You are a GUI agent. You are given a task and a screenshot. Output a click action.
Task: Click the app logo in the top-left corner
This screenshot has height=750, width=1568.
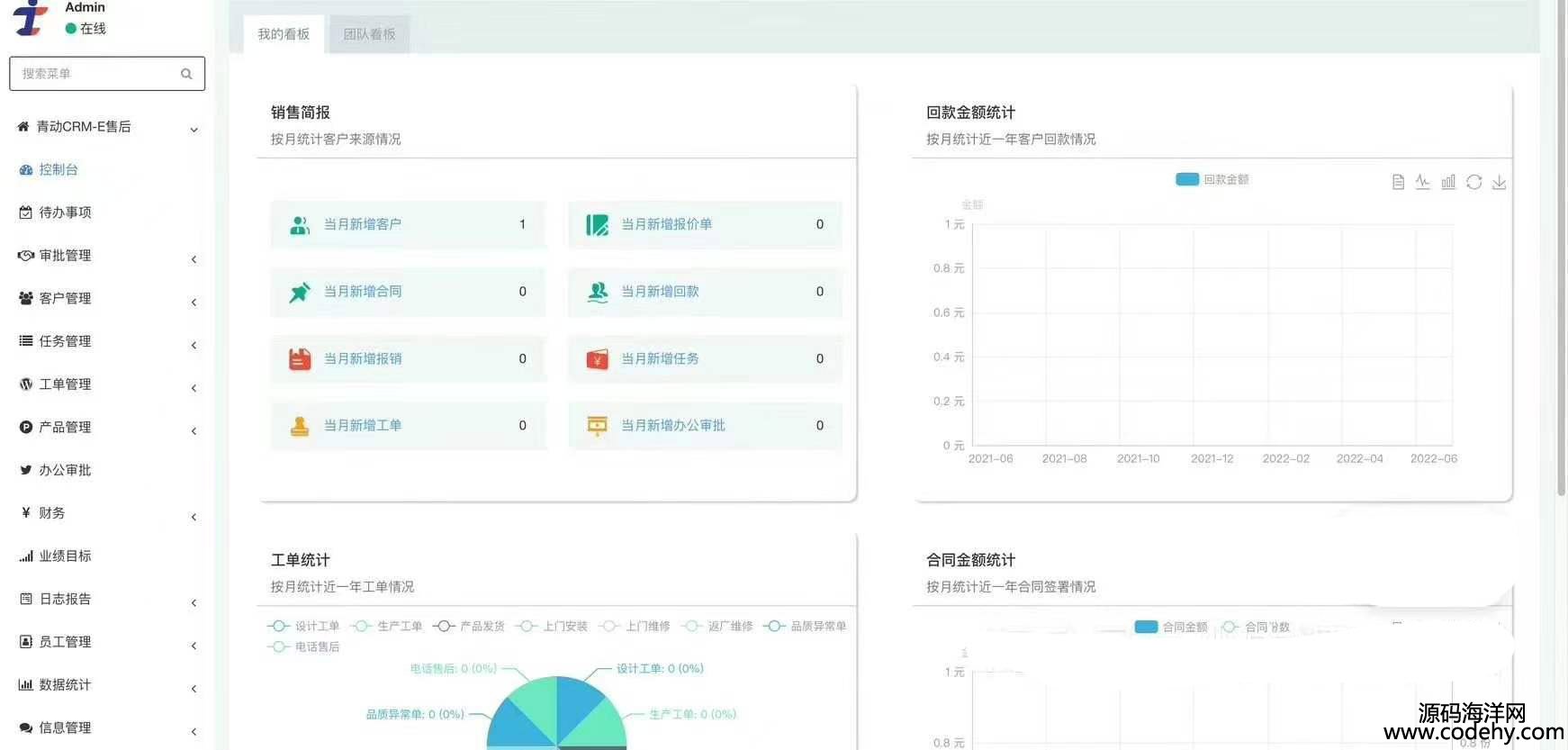coord(31,17)
